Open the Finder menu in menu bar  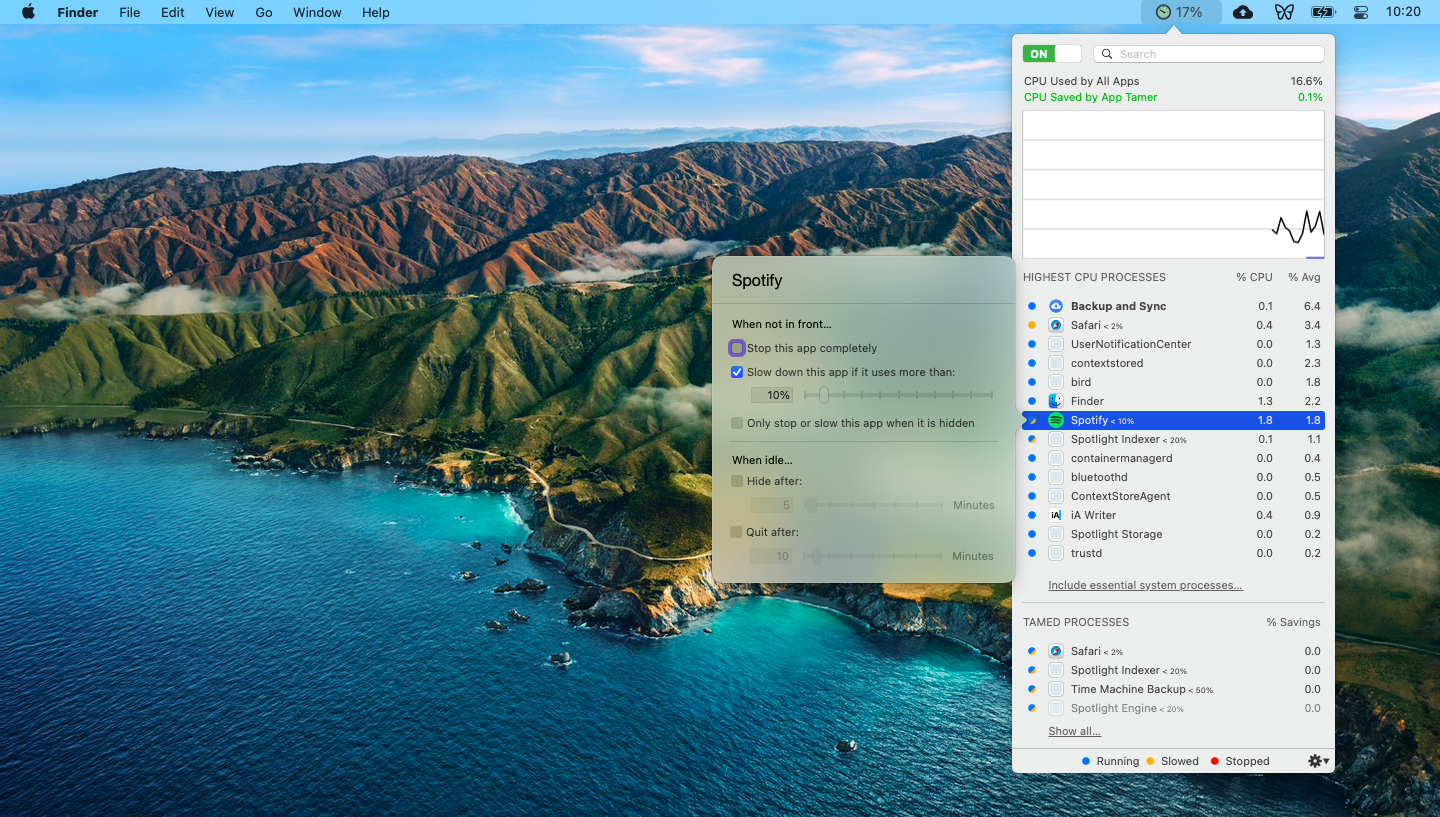(x=77, y=12)
